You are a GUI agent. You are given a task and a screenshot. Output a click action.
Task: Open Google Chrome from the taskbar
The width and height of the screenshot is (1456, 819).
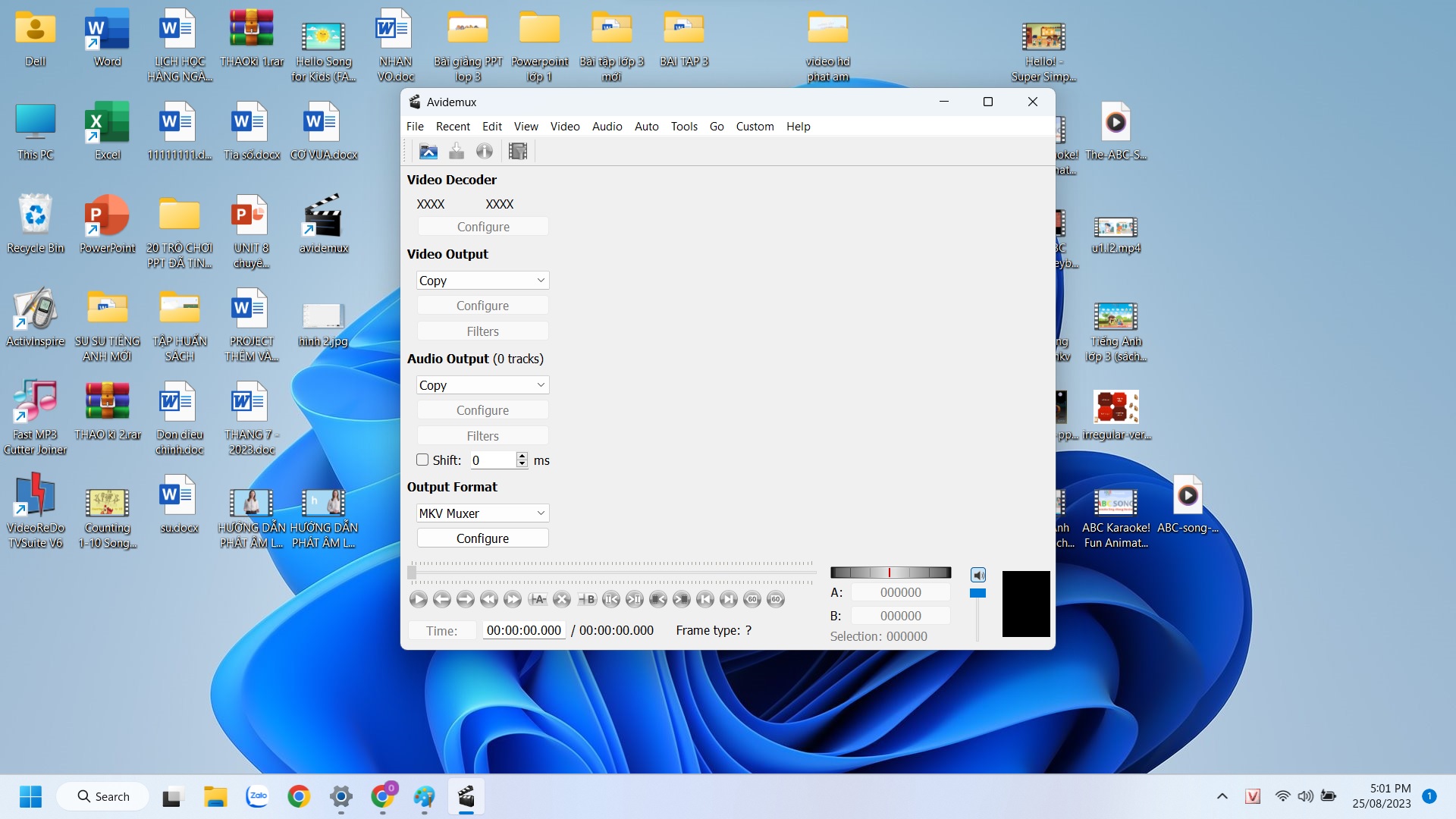(x=299, y=796)
